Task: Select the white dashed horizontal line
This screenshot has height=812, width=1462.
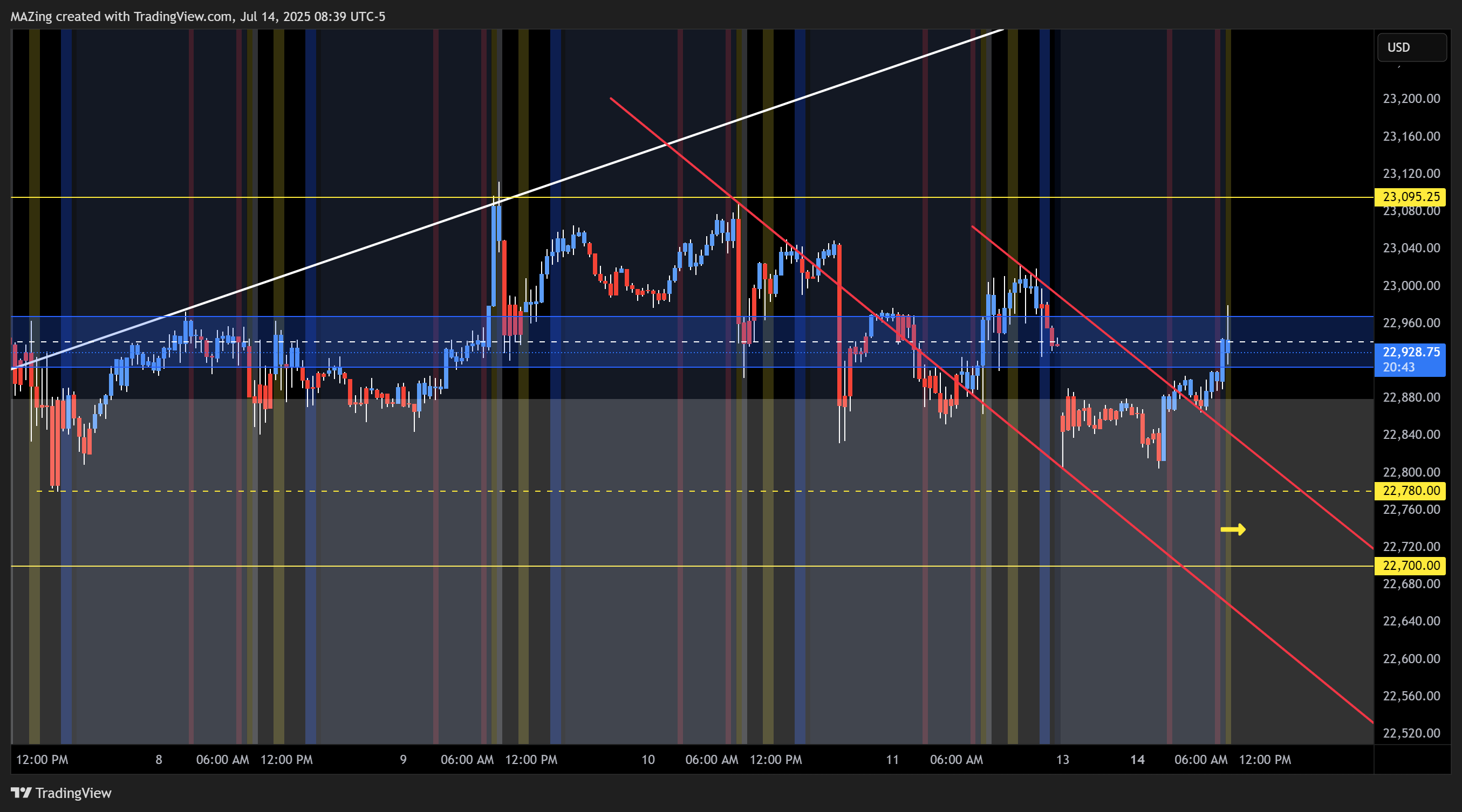Action: click(692, 342)
